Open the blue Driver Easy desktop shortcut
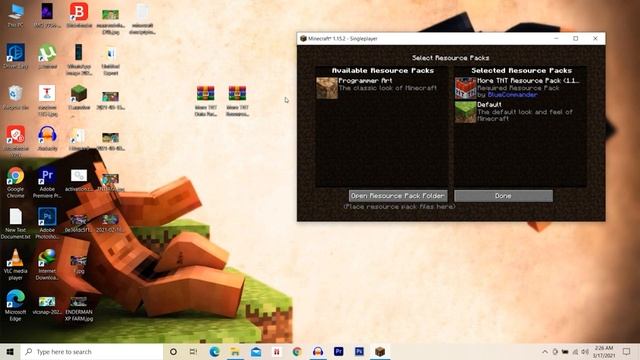640x360 pixels. click(16, 56)
